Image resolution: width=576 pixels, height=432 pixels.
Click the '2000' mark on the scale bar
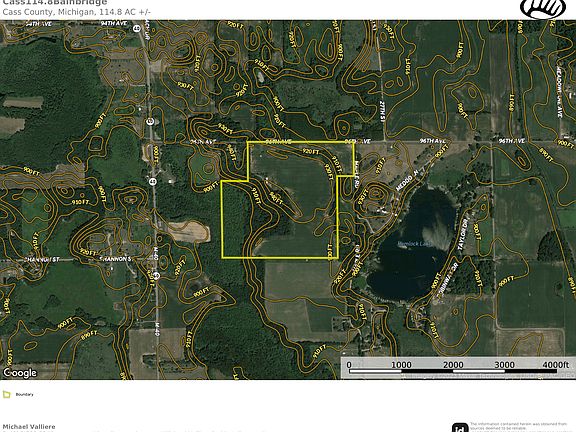click(453, 365)
